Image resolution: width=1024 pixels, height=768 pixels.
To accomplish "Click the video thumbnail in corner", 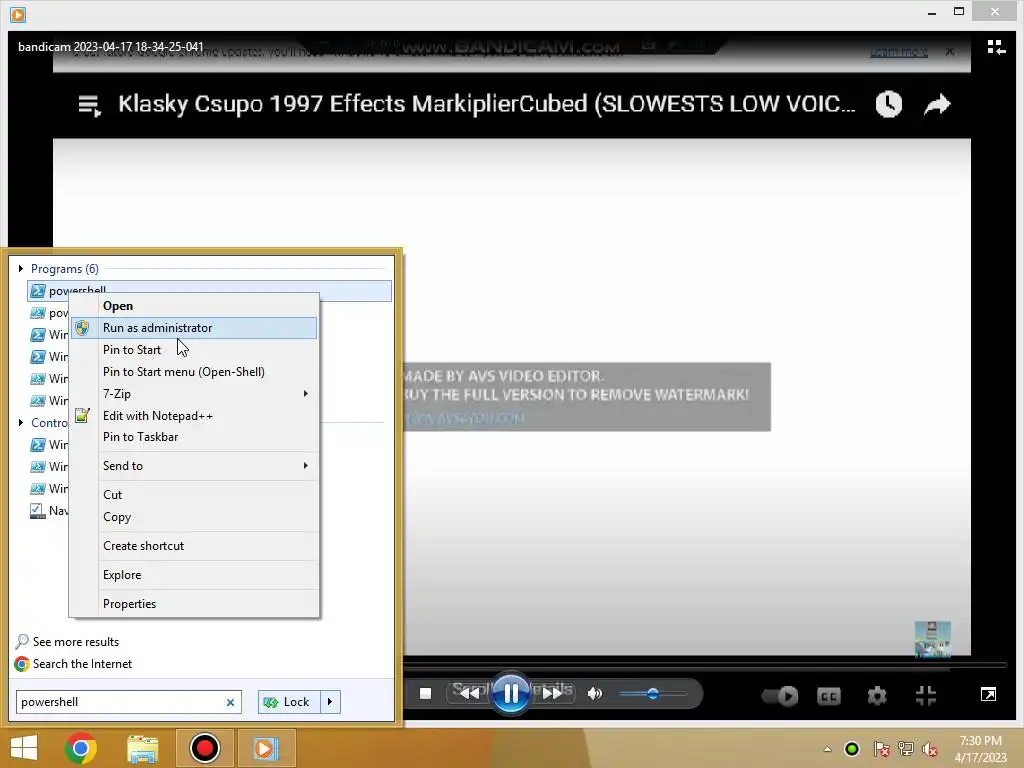I will (933, 639).
